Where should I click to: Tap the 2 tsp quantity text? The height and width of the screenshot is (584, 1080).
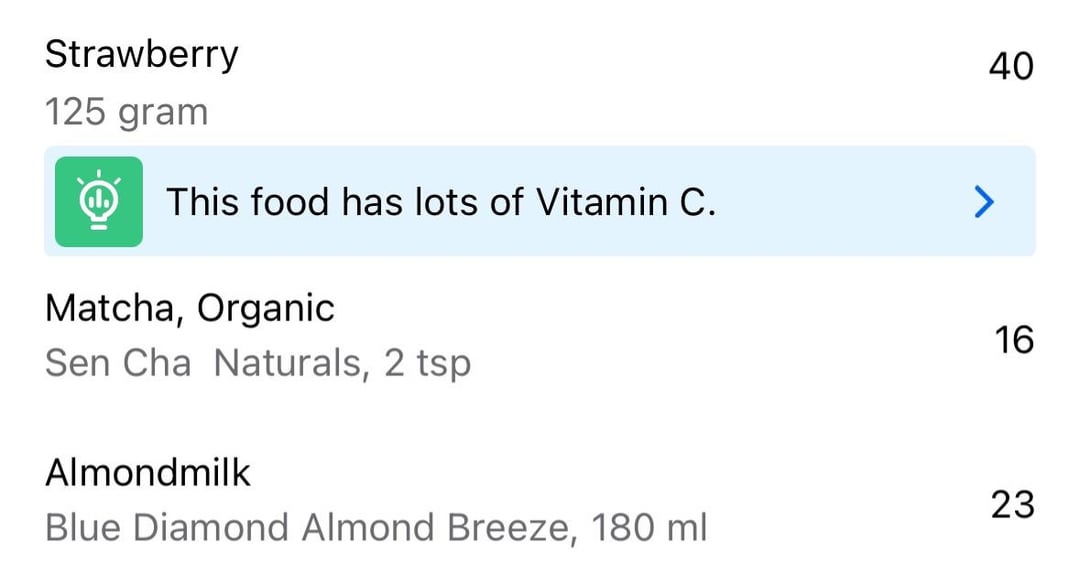428,364
